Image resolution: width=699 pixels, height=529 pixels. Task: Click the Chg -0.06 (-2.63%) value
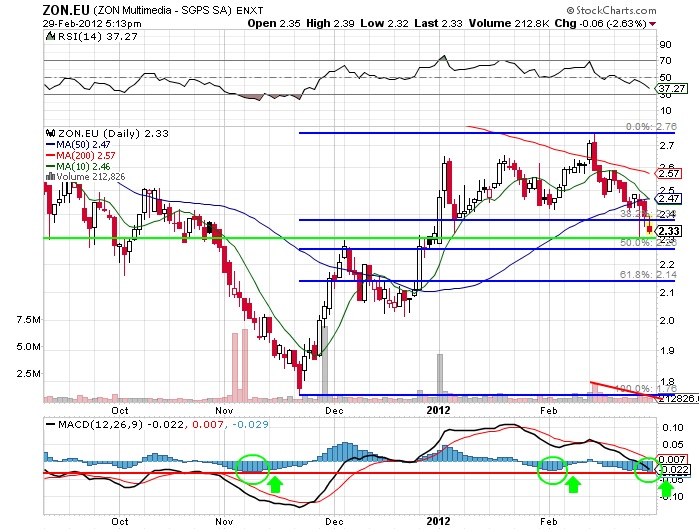pyautogui.click(x=600, y=23)
